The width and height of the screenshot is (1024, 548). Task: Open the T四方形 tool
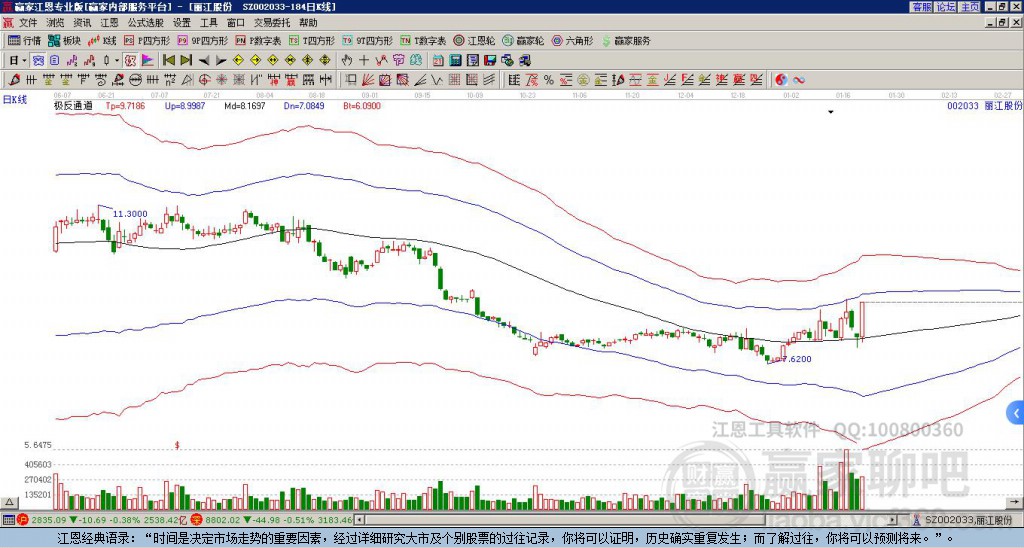click(x=312, y=40)
